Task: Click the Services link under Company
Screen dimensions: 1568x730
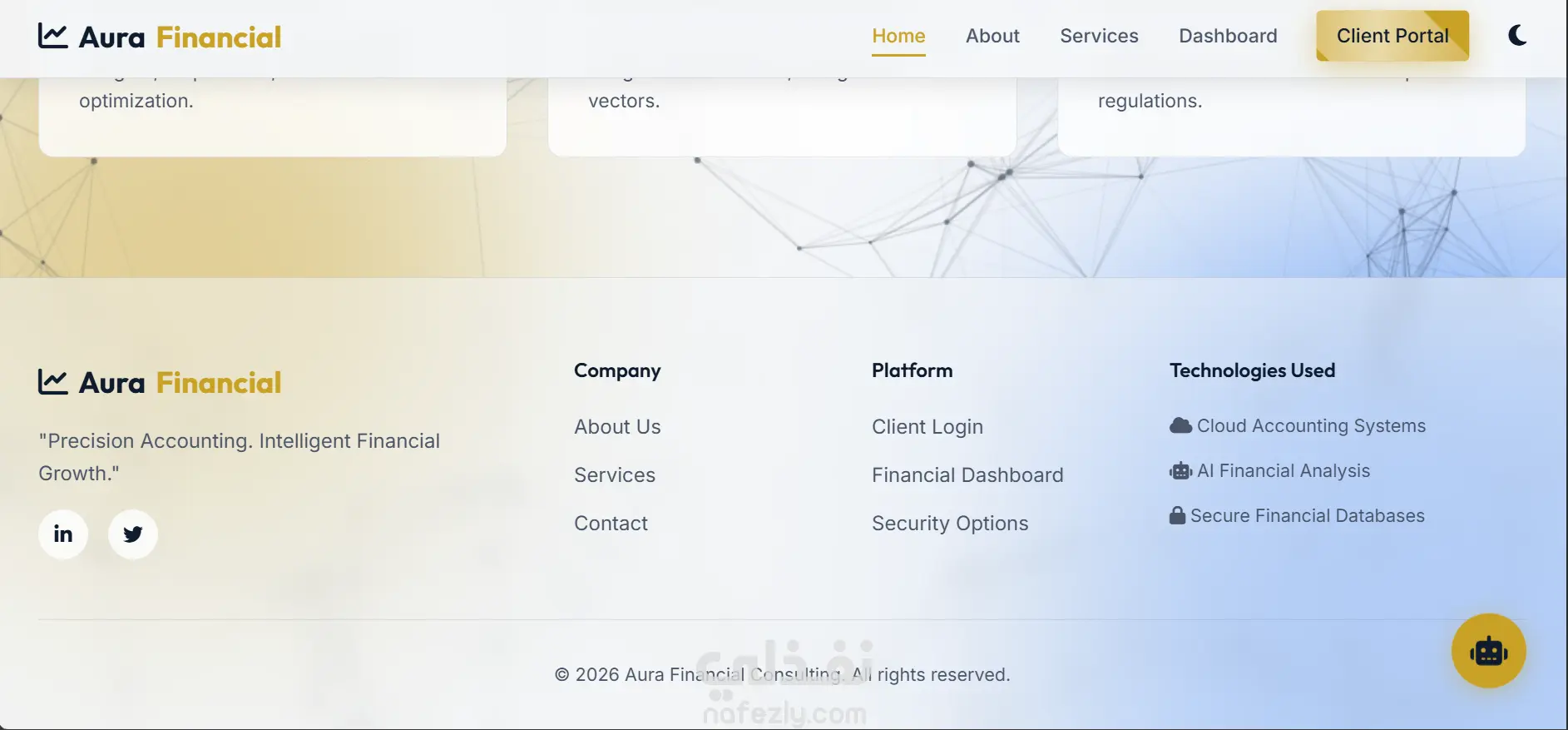Action: pyautogui.click(x=615, y=475)
